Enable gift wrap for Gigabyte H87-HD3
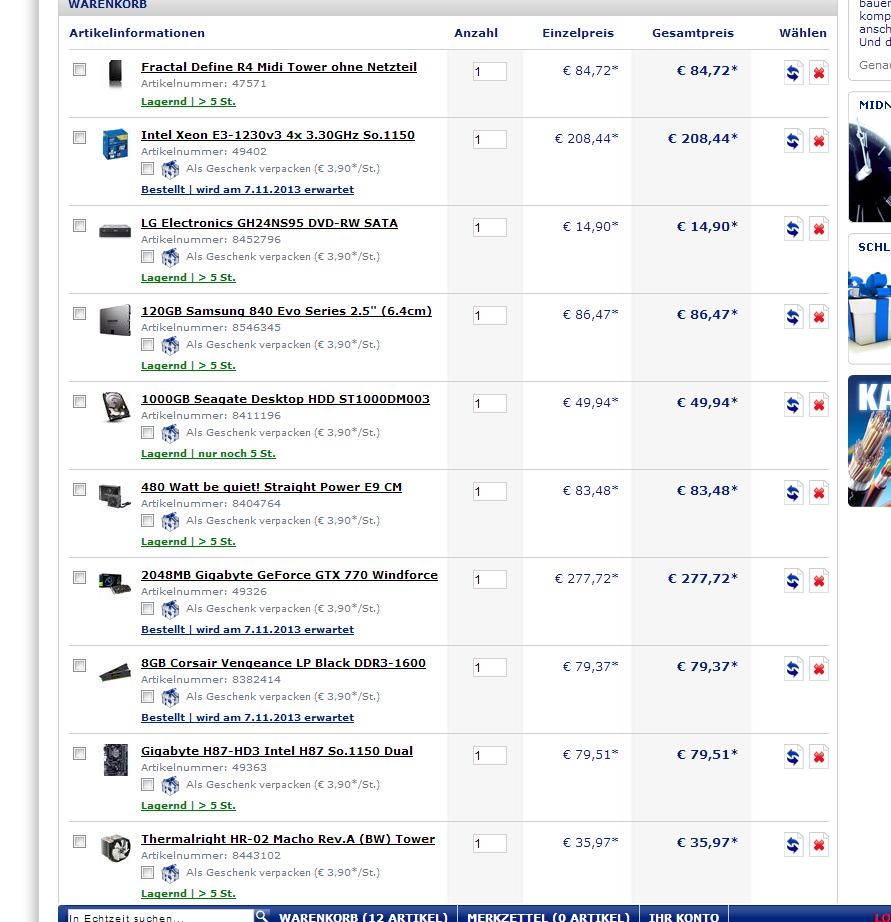This screenshot has height=922, width=891. pos(148,784)
